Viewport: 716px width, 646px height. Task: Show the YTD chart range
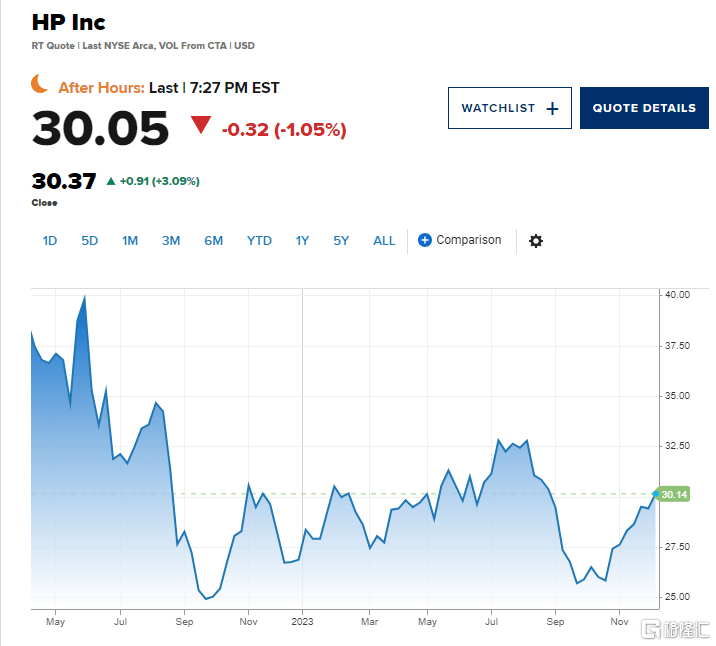259,241
